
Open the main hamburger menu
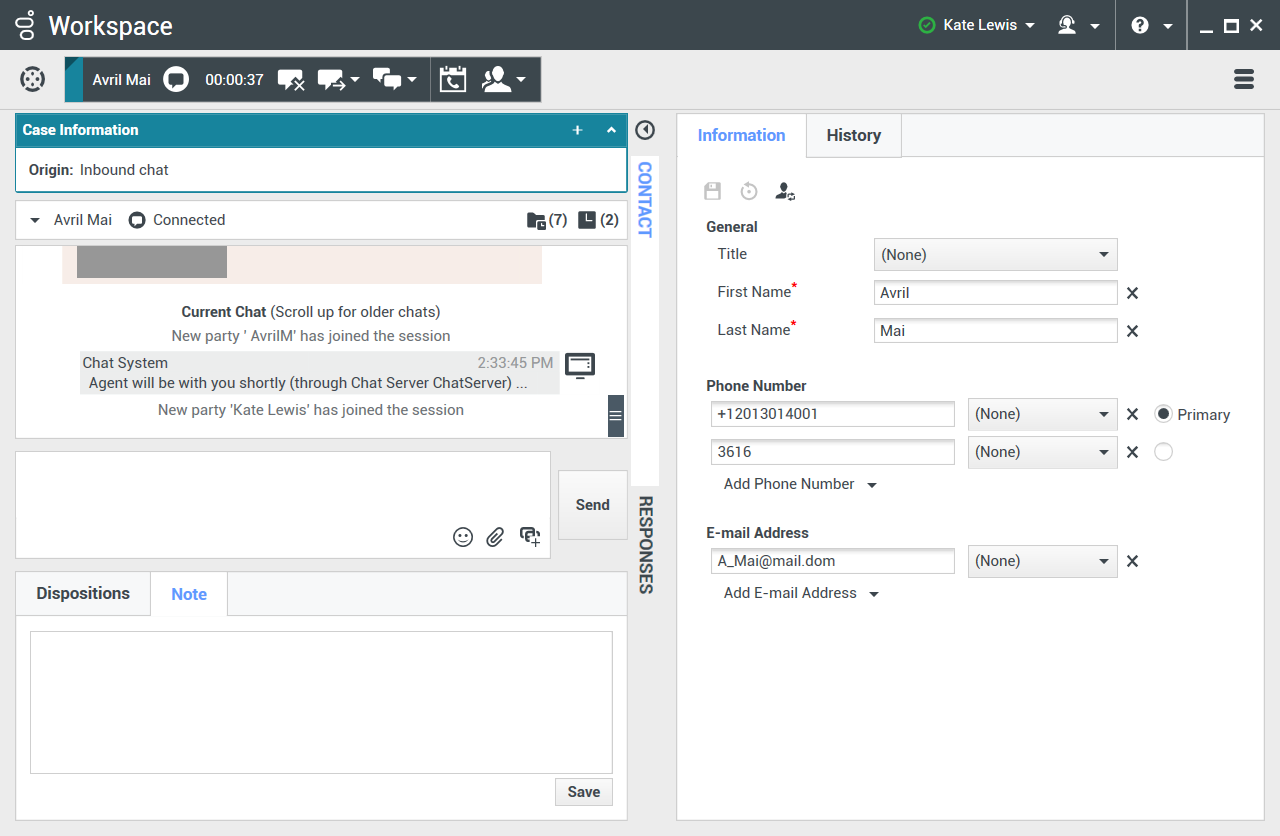click(x=1244, y=80)
